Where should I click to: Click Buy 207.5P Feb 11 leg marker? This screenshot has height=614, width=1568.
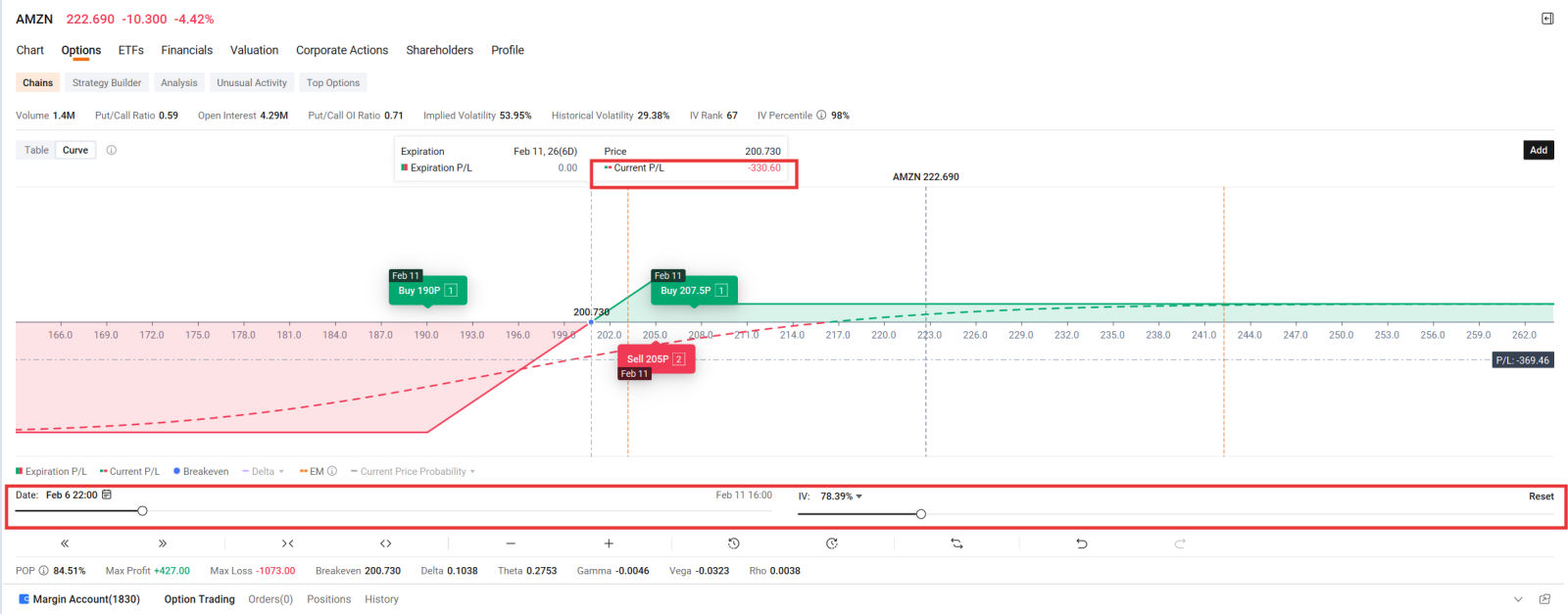tap(694, 290)
